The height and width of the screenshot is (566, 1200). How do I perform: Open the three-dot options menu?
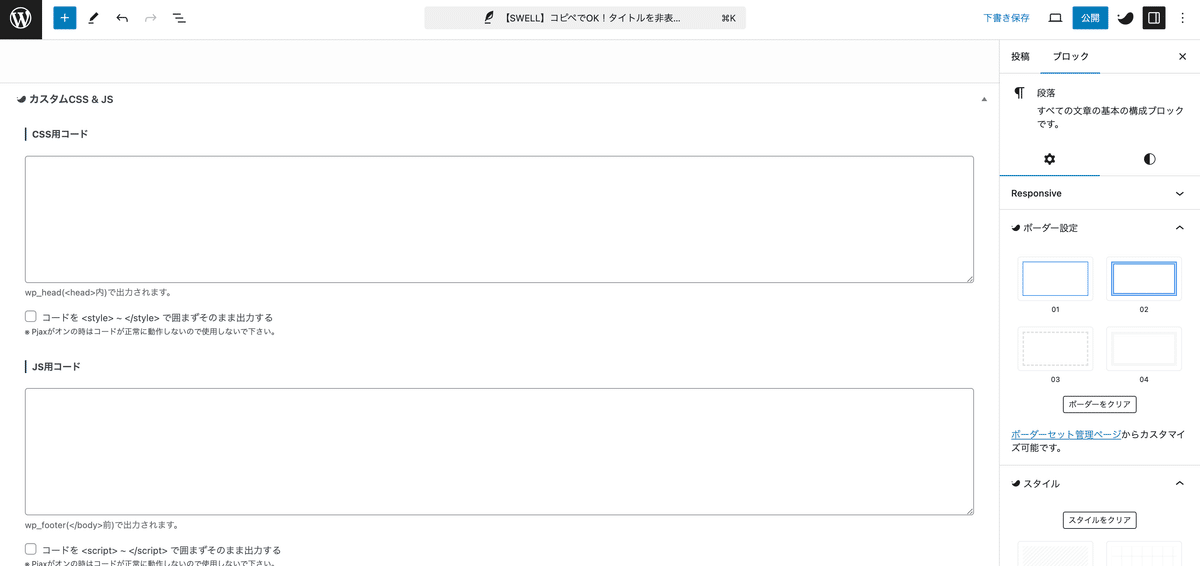pos(1184,18)
